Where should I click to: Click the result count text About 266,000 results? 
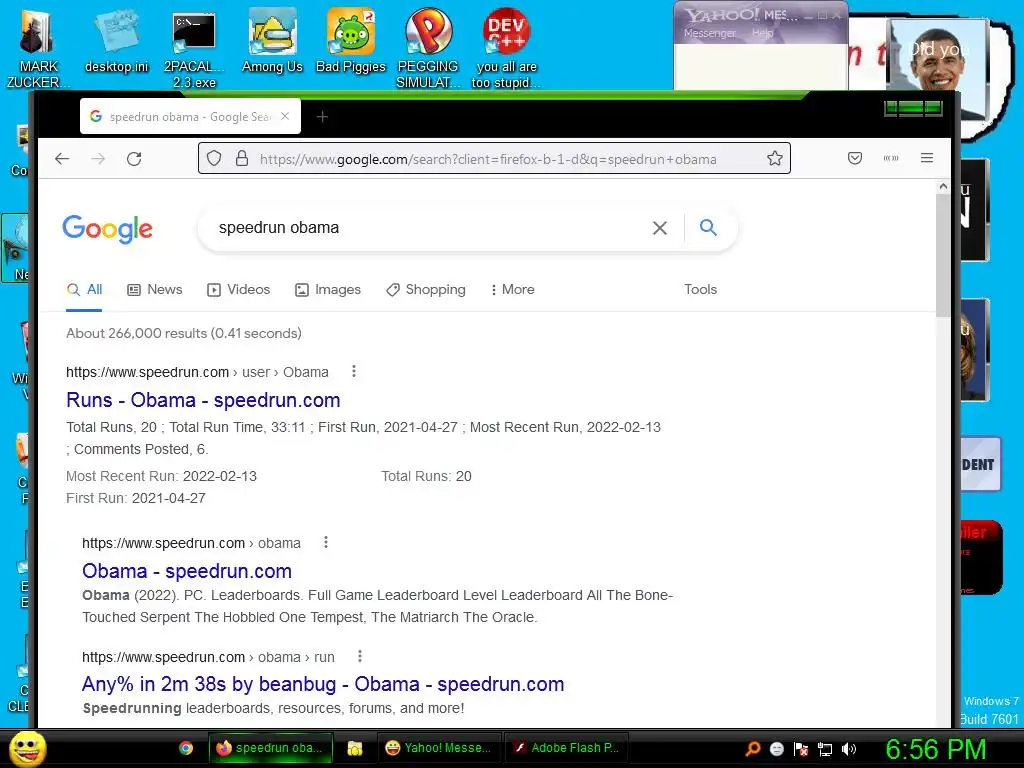pos(184,333)
